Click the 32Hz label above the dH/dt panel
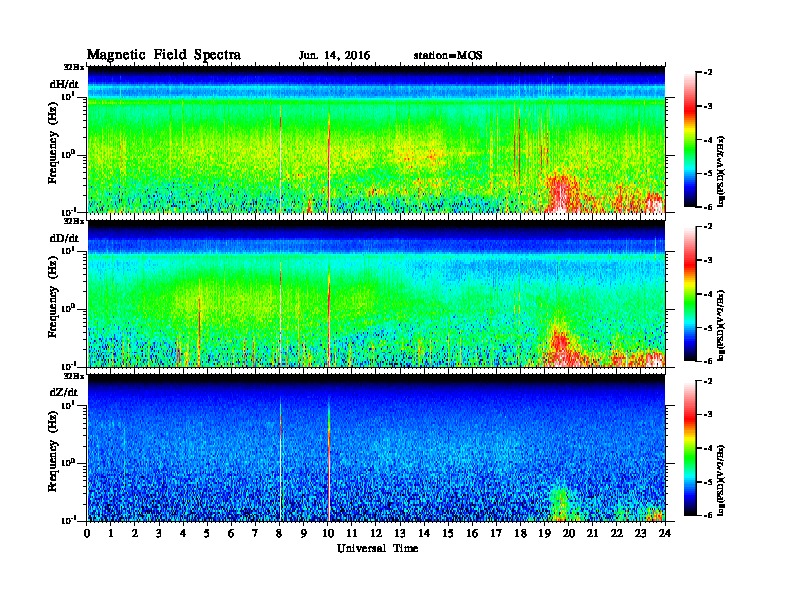This screenshot has width=792, height=612. [74, 67]
